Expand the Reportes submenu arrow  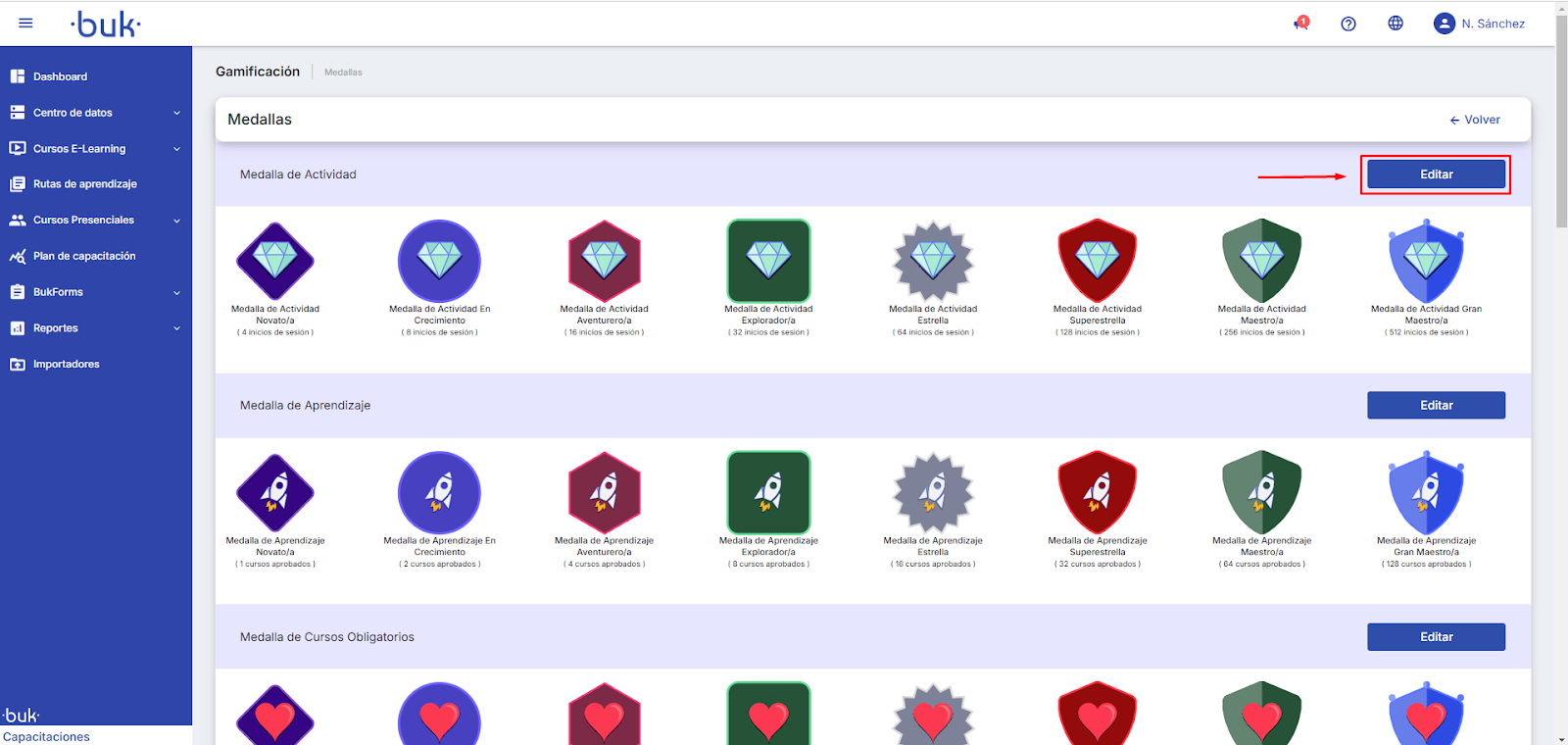[176, 328]
